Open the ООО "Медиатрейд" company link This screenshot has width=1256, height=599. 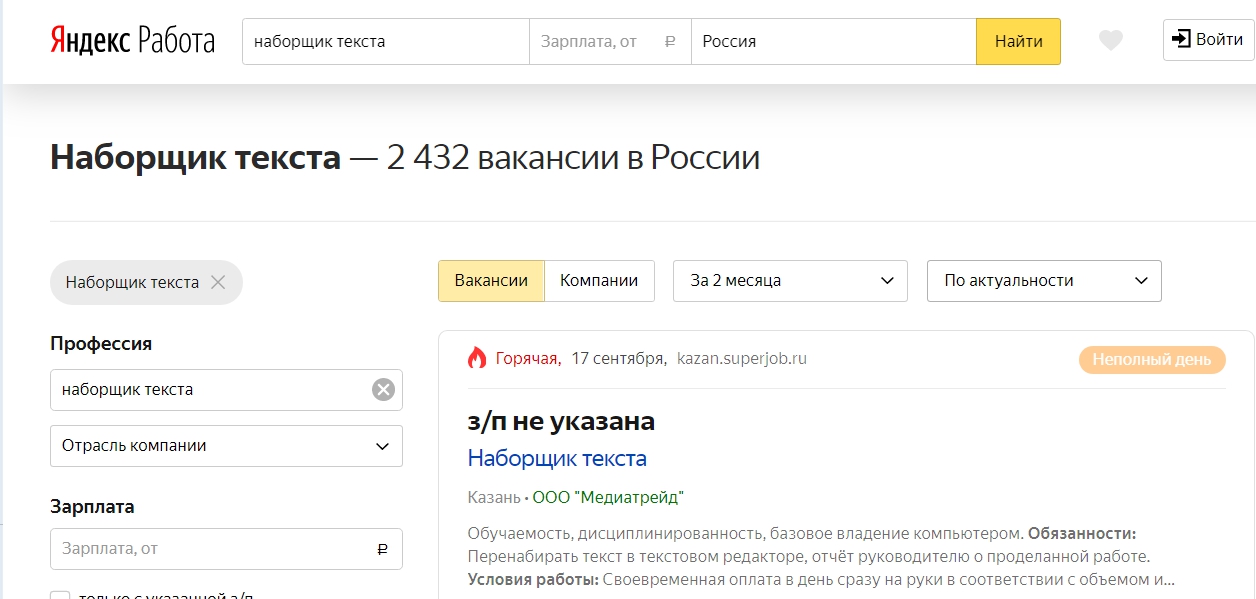(608, 498)
